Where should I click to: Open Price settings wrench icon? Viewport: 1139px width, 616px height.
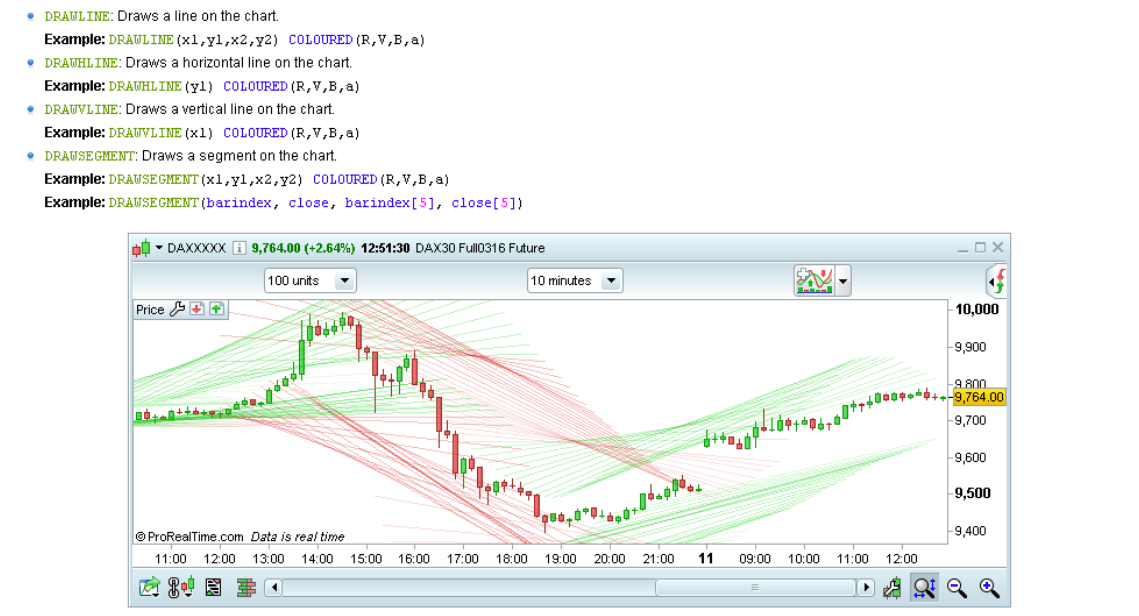click(177, 309)
